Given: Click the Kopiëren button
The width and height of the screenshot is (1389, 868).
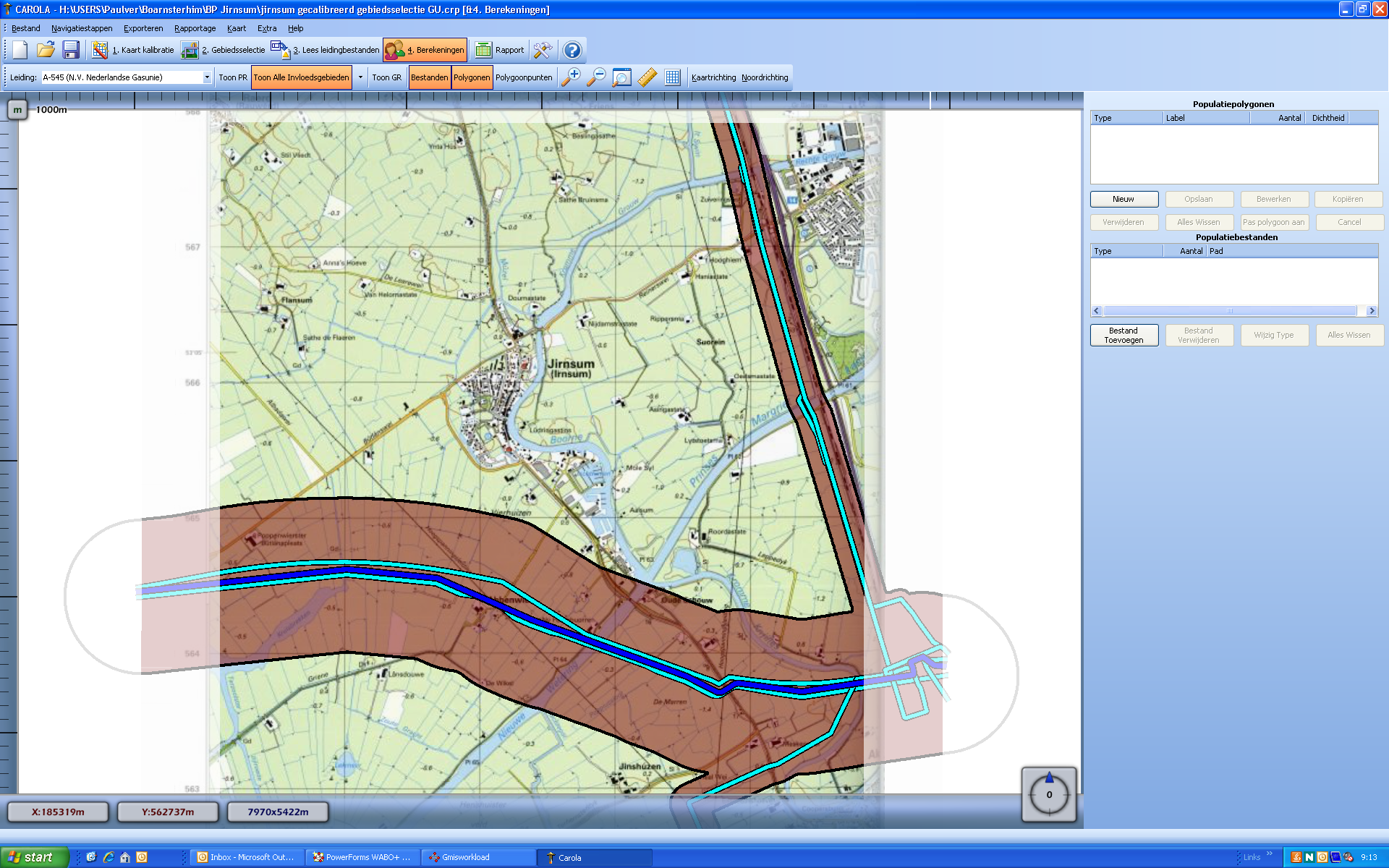Looking at the screenshot, I should click(x=1348, y=199).
